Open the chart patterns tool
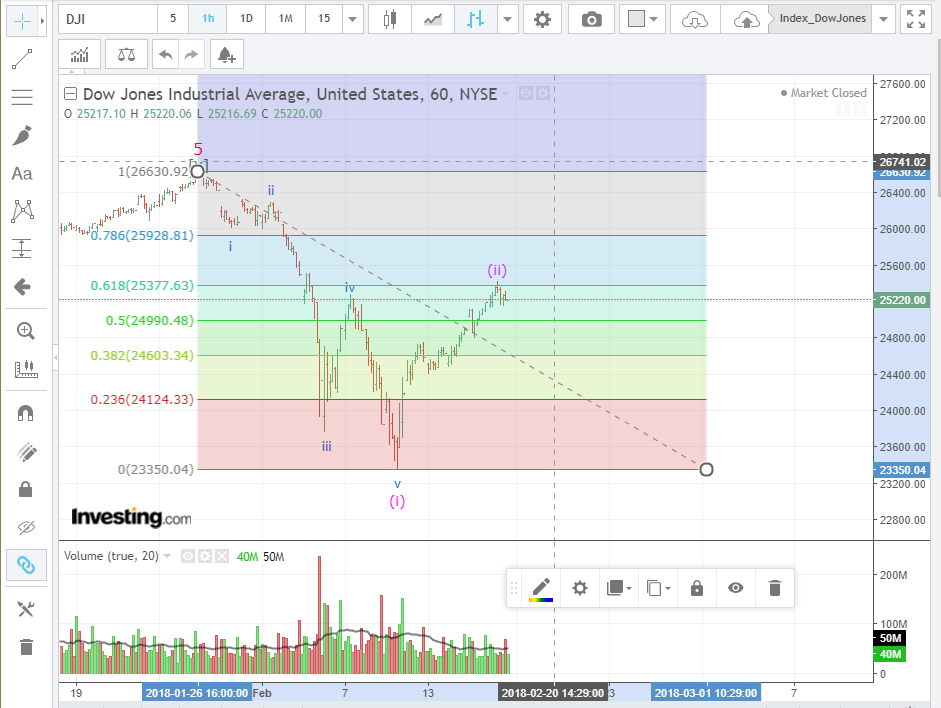This screenshot has height=708, width=941. click(22, 211)
